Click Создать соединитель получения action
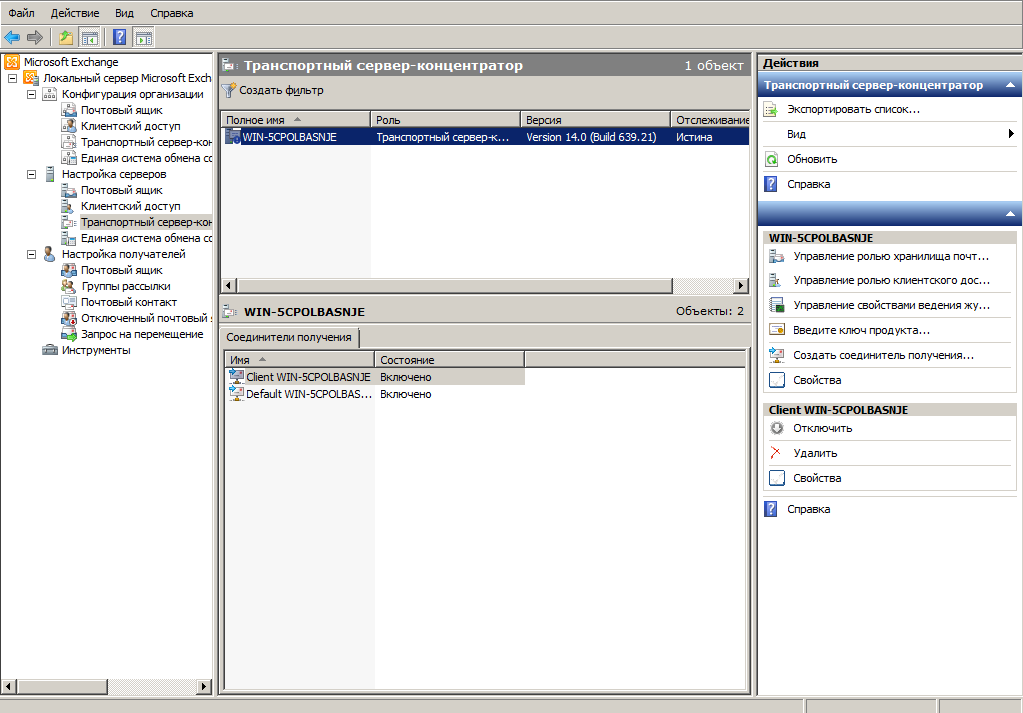Image resolution: width=1023 pixels, height=713 pixels. 883,356
